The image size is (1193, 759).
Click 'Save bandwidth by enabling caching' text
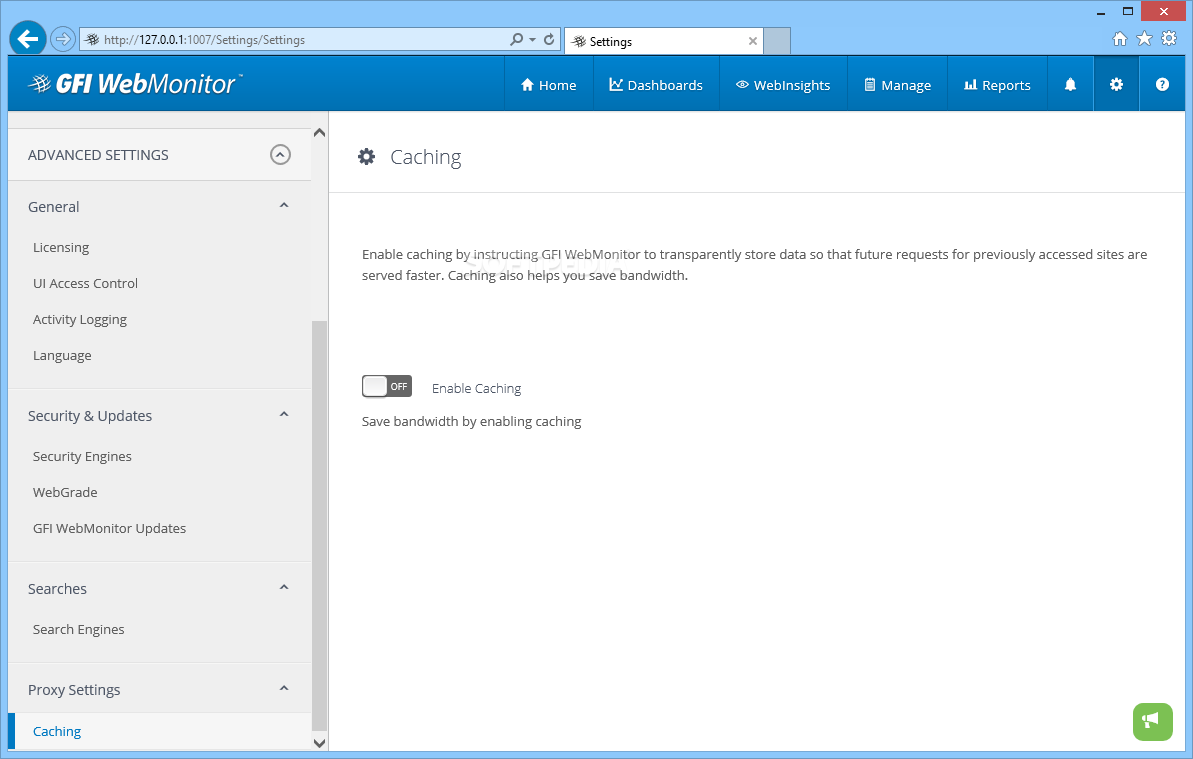click(x=471, y=421)
